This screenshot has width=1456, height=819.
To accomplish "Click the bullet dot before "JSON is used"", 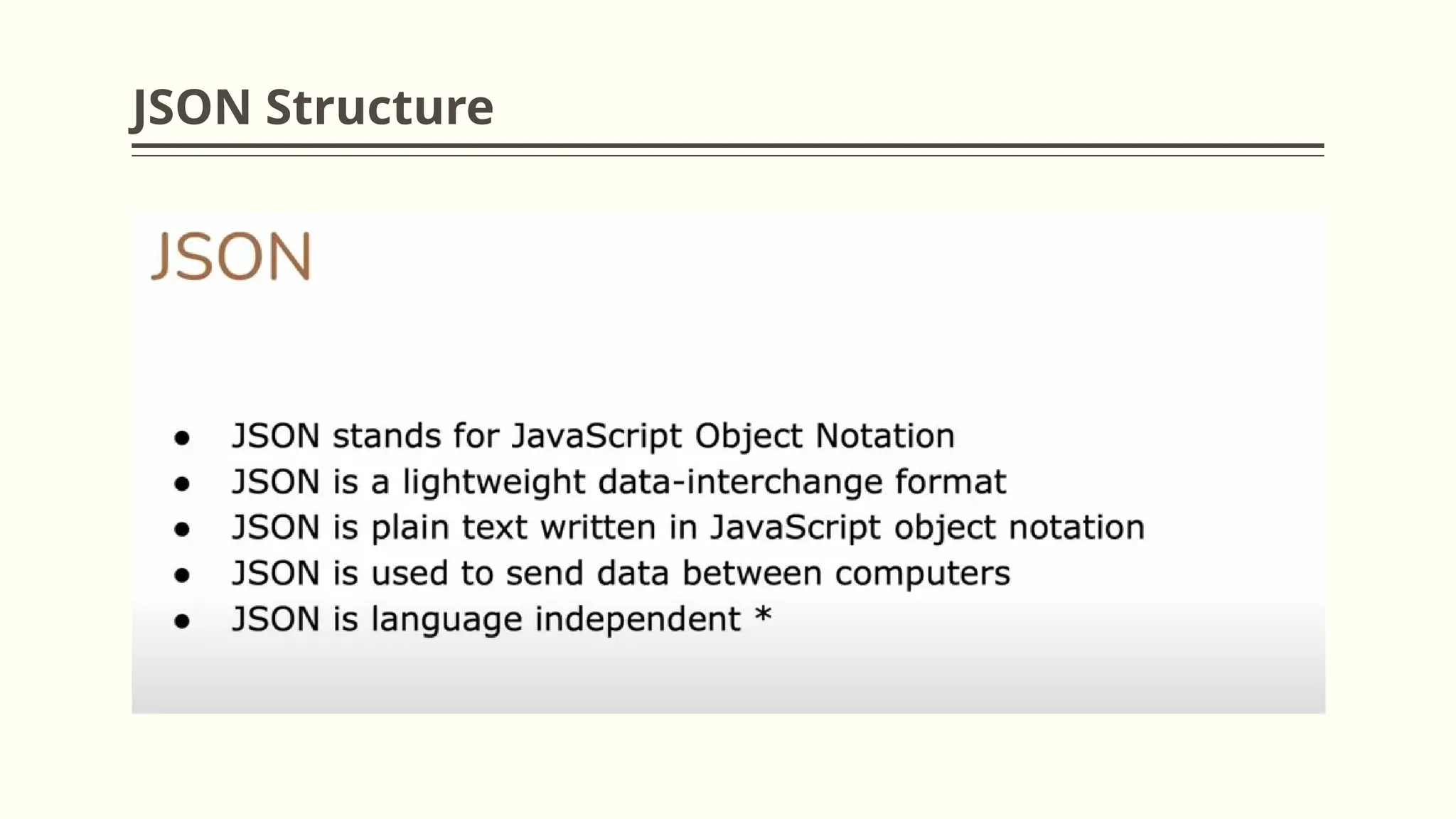I will 182,574.
